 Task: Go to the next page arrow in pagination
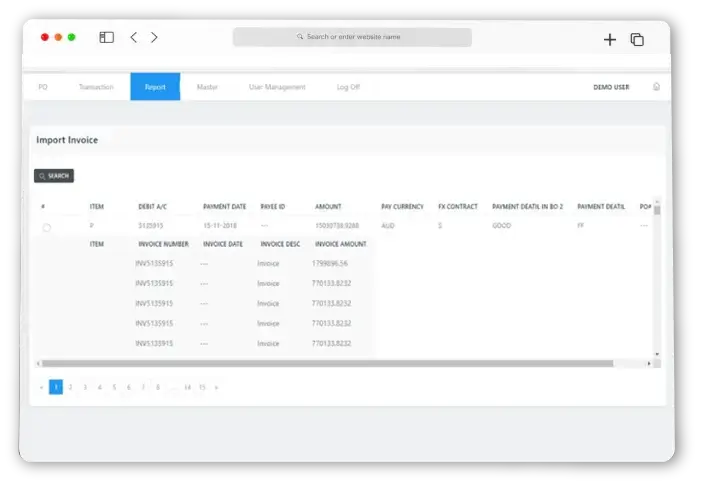tap(216, 387)
